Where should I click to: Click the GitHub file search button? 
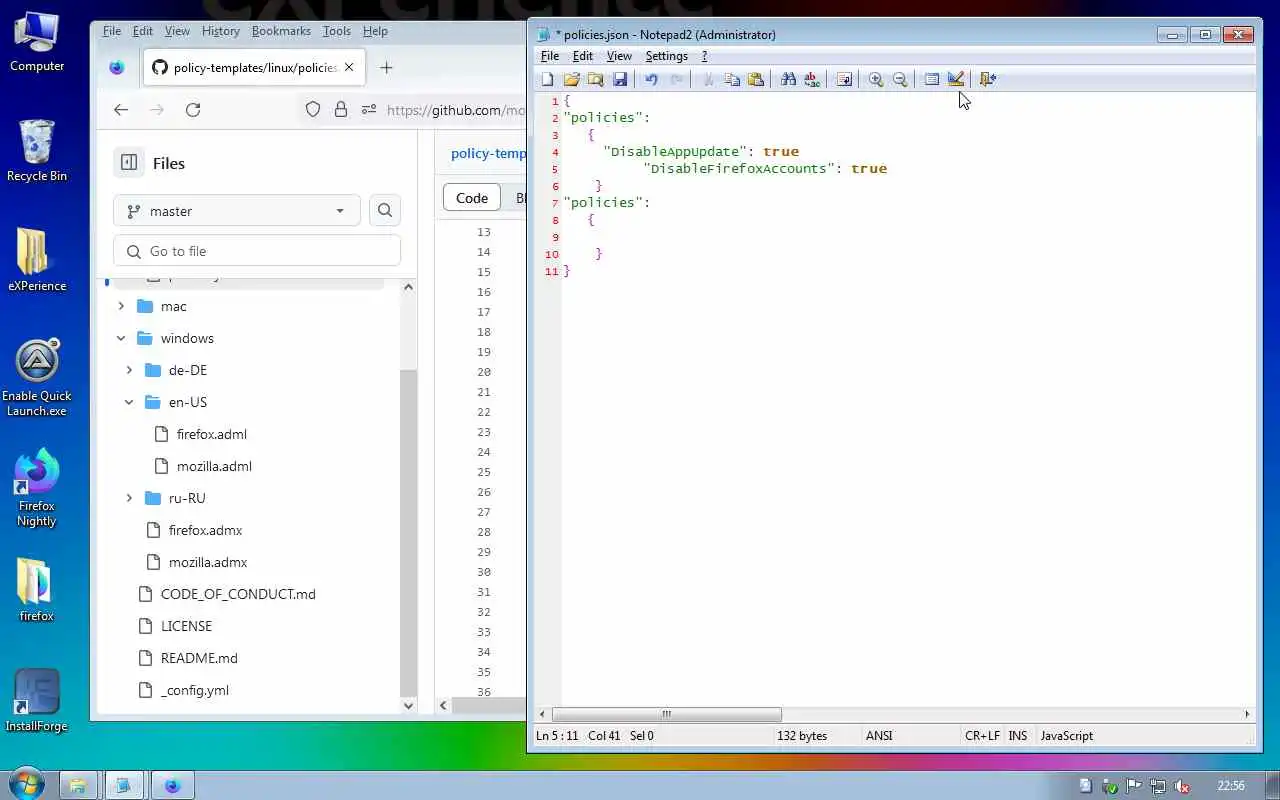tap(385, 211)
